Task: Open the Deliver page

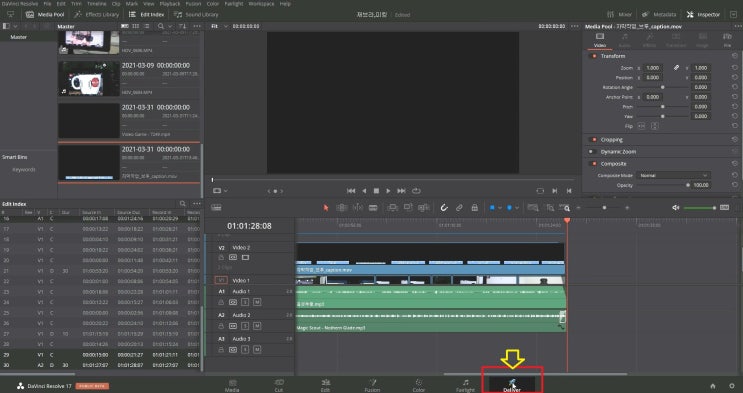Action: pyautogui.click(x=512, y=385)
